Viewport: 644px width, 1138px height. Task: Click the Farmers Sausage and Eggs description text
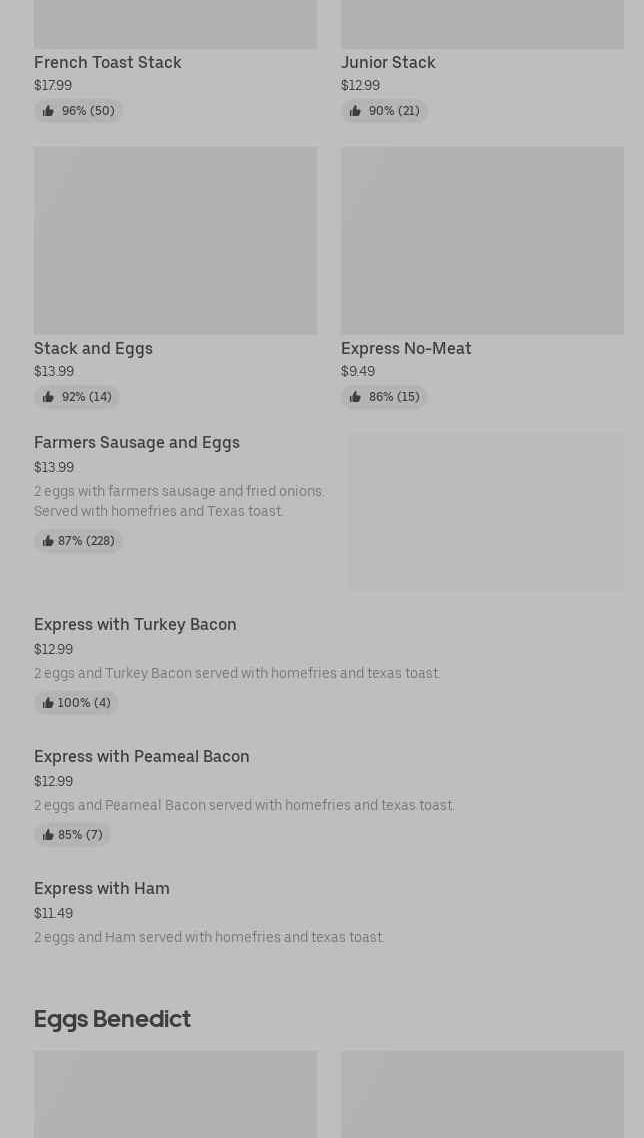(x=179, y=501)
